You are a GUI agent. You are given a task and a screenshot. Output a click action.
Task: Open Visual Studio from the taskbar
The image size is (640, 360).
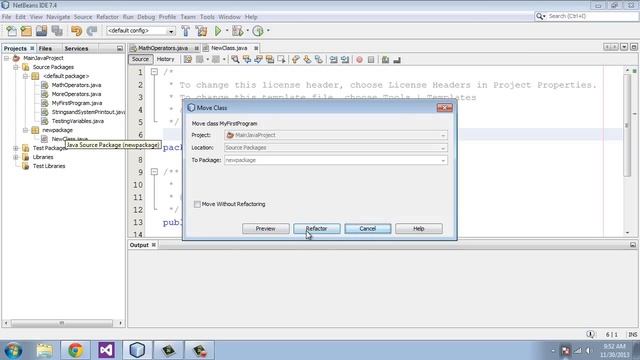tap(106, 350)
